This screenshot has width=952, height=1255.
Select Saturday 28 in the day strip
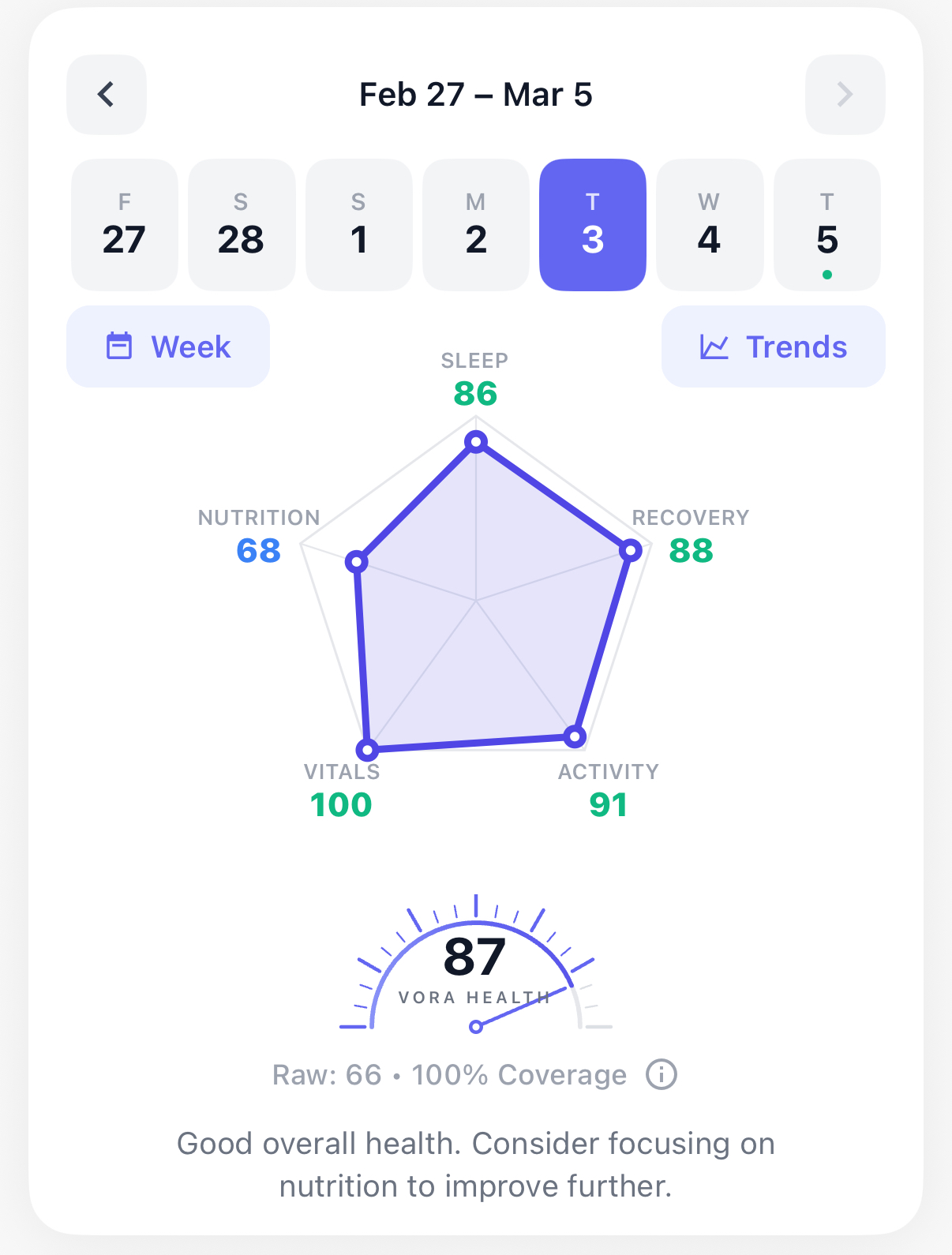coord(242,225)
